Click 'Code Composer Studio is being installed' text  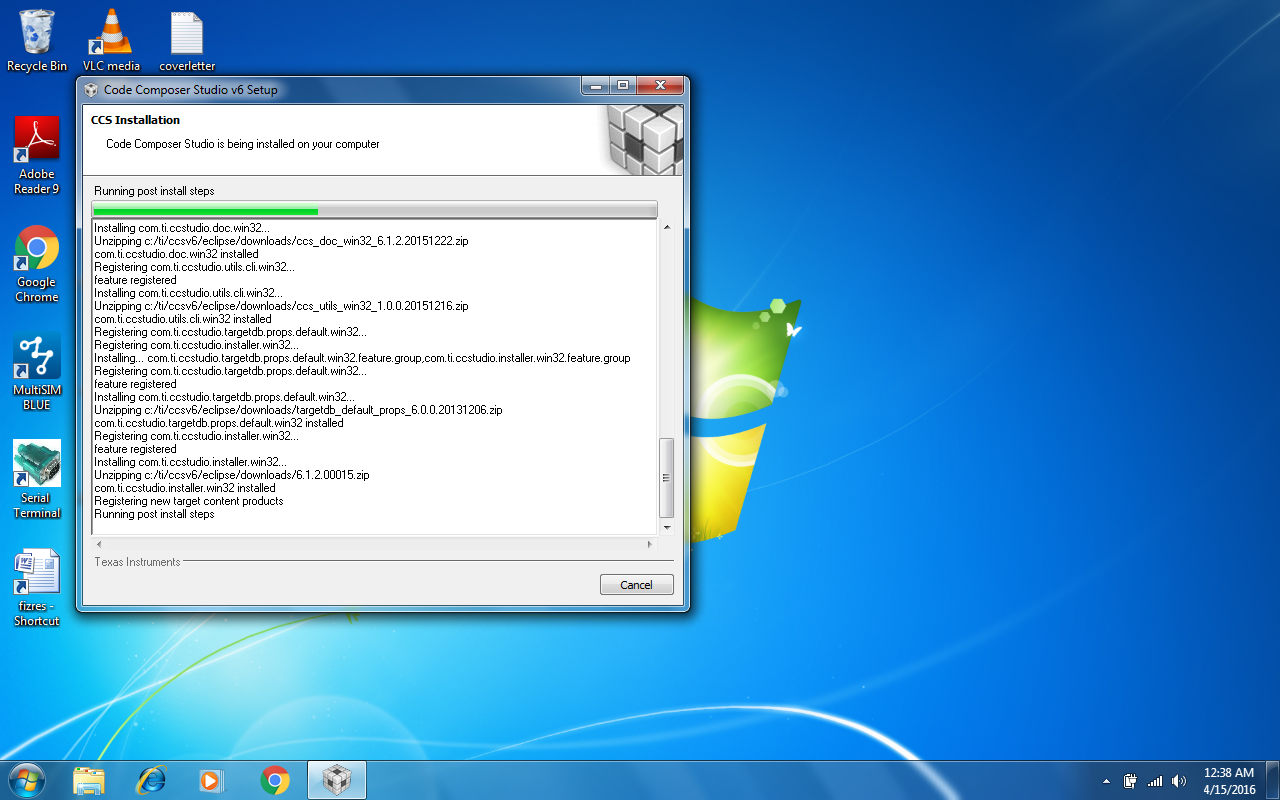pos(243,144)
